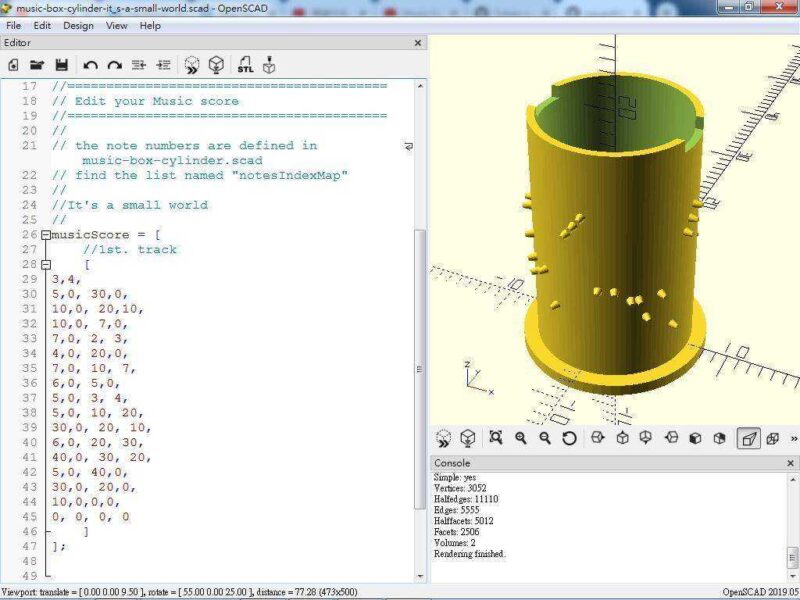This screenshot has width=800, height=600.
Task: Redo the last undone edit
Action: [115, 65]
